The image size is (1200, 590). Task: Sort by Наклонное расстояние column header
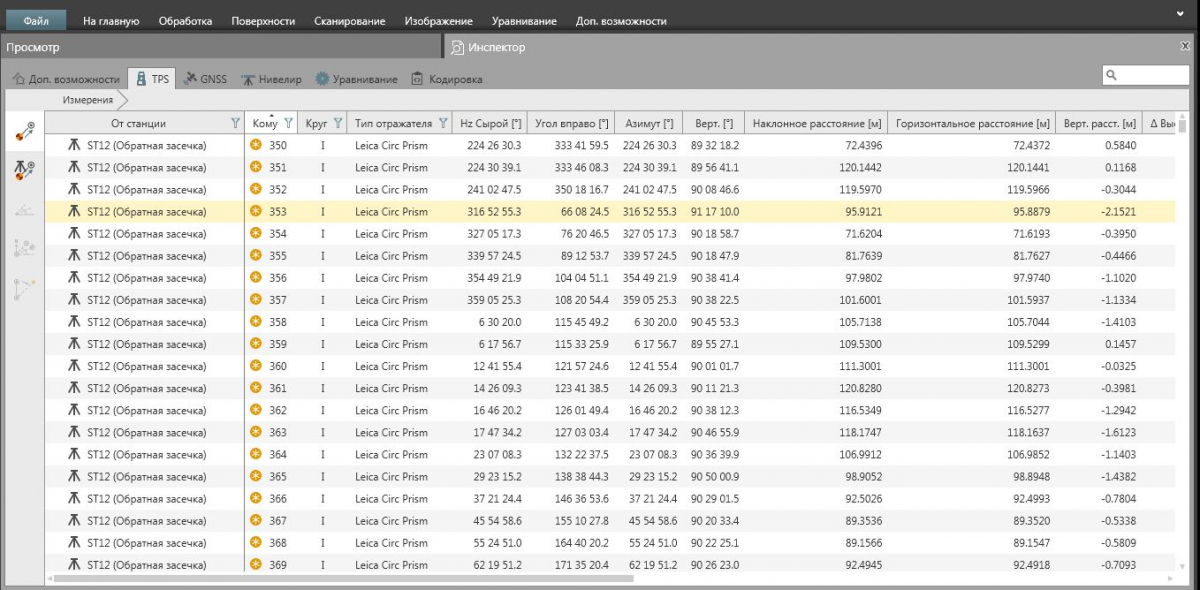816,123
